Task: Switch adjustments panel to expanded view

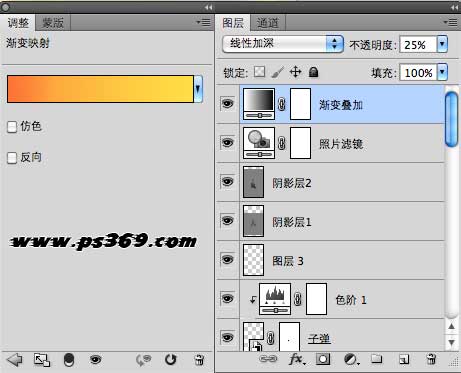Action: (42, 360)
